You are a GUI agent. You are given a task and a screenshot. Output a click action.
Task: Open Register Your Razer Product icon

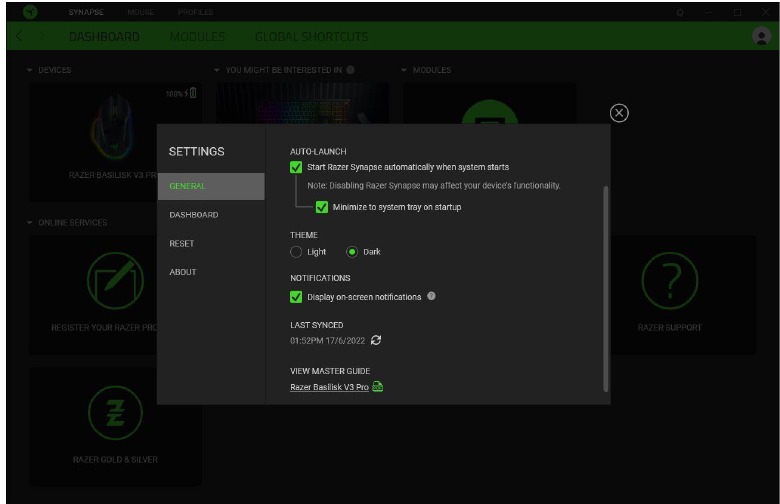coord(115,281)
